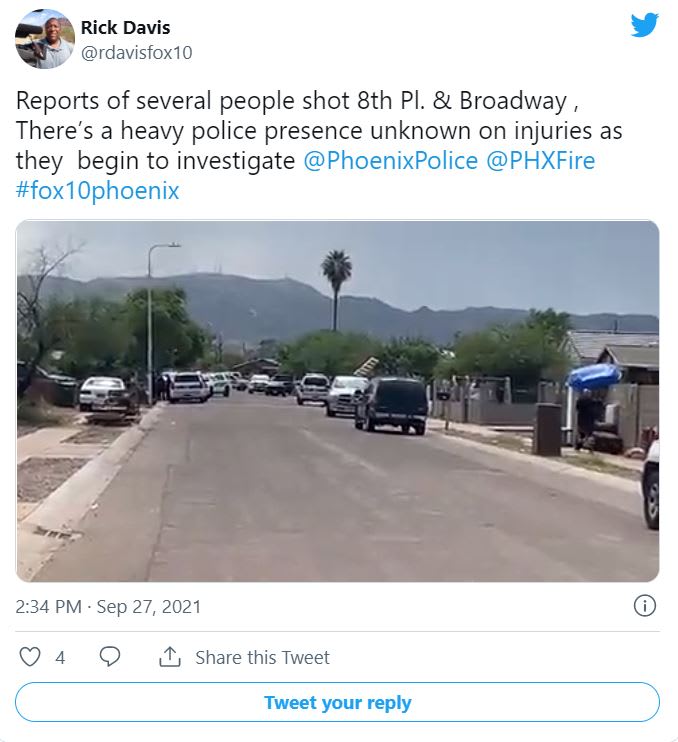This screenshot has height=742, width=678.
Task: Open the 2:34 PM Sep 27, 2021 timestamp
Action: pos(108,607)
